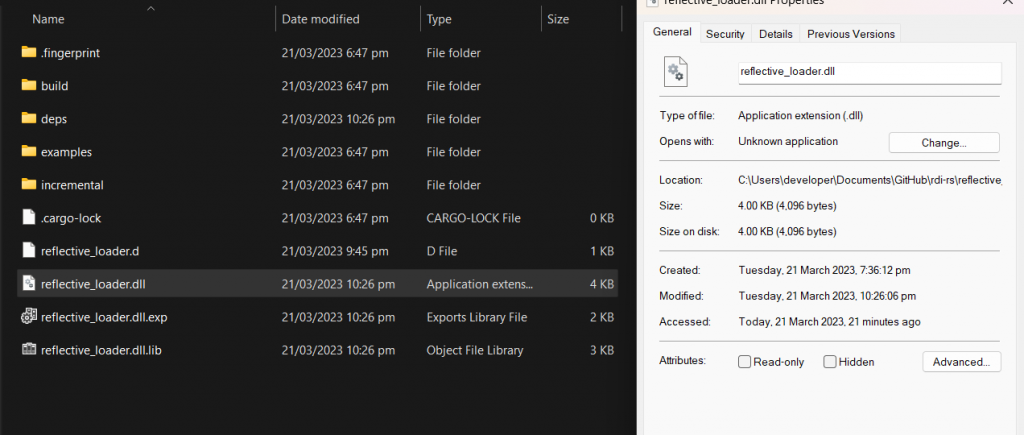Click the 0 KB size cell

[x=601, y=218]
